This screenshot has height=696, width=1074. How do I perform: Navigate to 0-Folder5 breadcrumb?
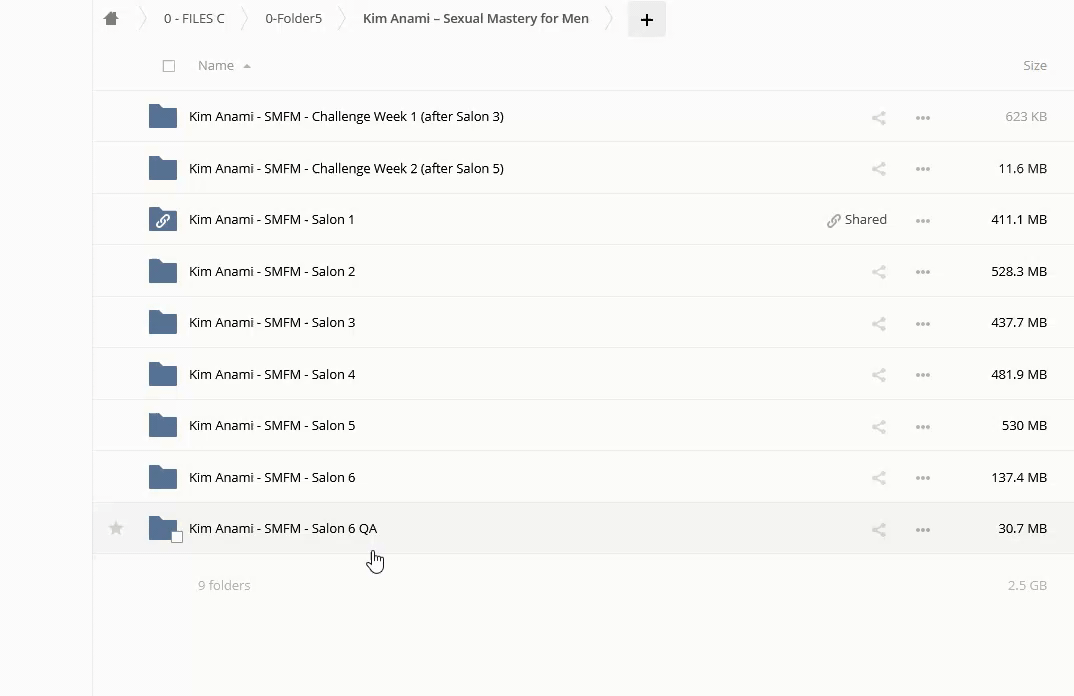(x=293, y=19)
